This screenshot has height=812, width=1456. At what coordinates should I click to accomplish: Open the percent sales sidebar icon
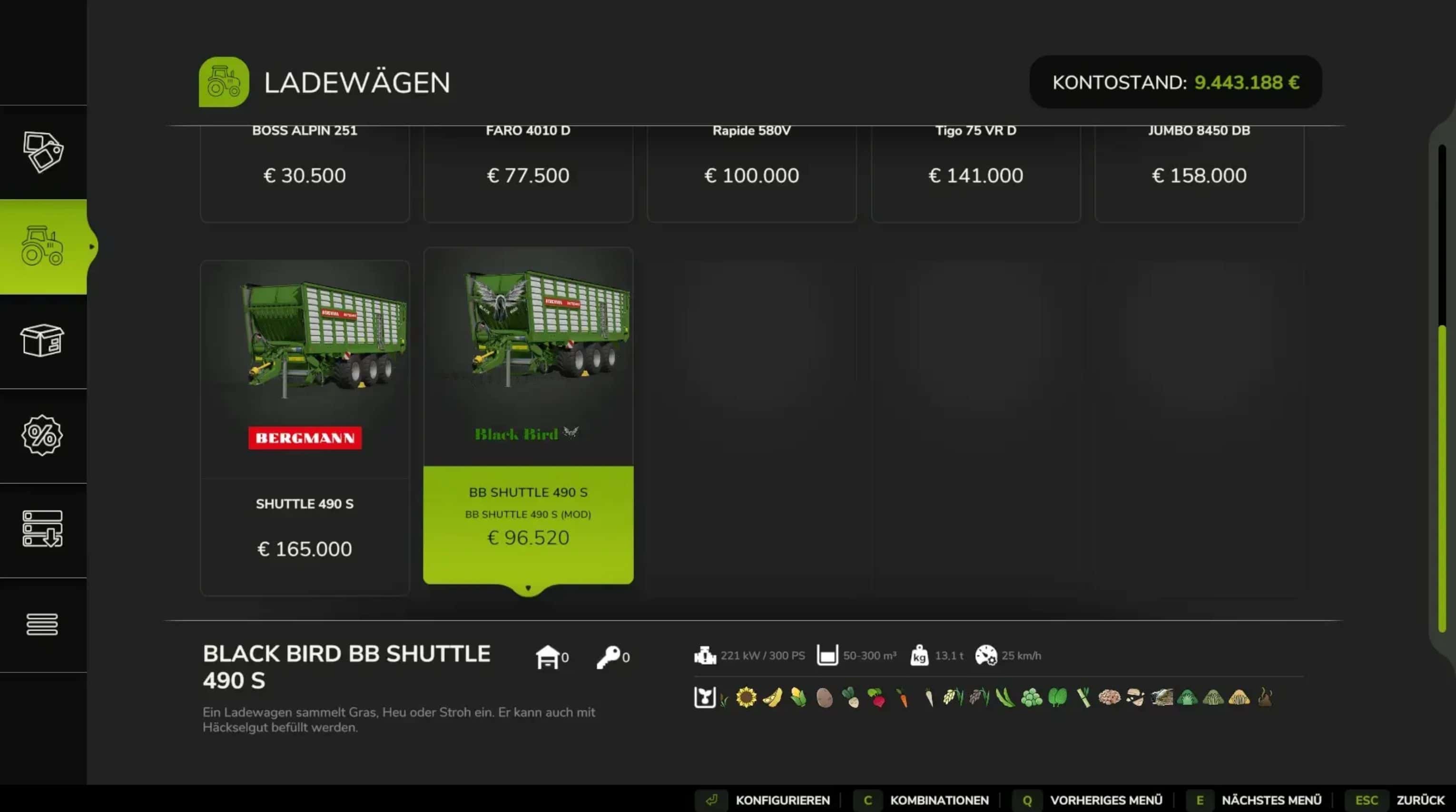[42, 435]
